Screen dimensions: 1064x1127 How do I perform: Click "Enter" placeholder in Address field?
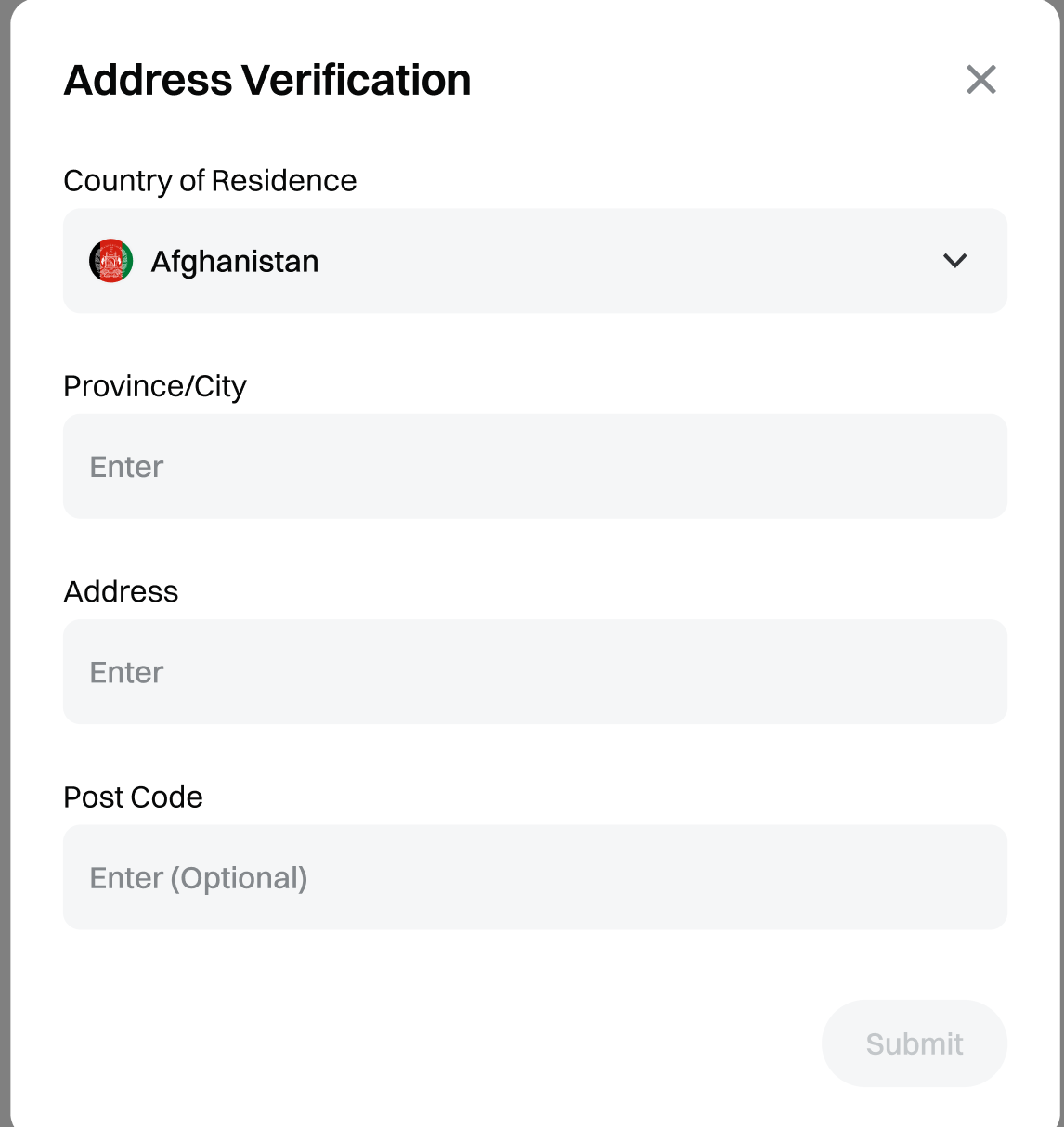(126, 672)
